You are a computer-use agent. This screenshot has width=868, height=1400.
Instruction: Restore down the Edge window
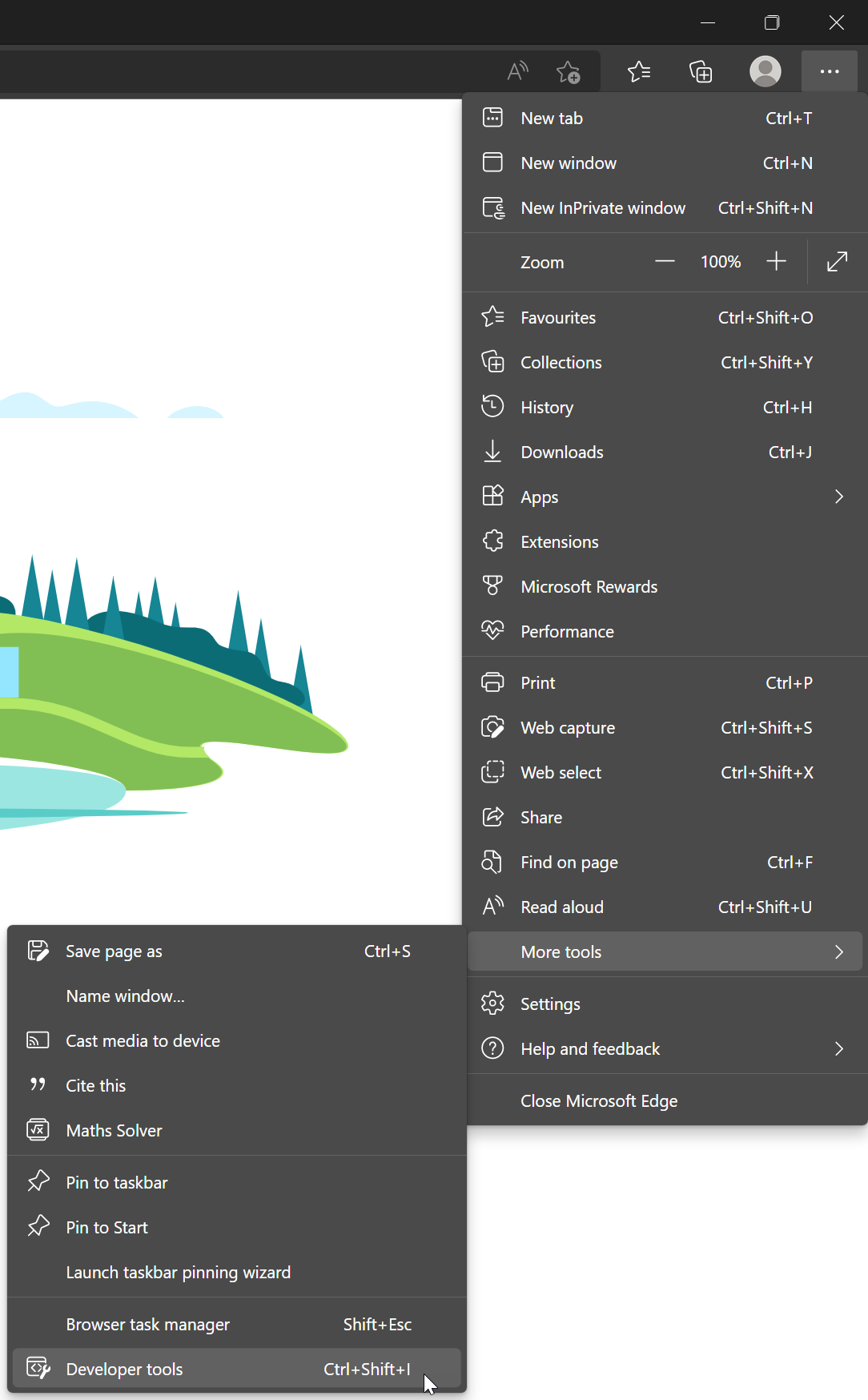[x=772, y=22]
